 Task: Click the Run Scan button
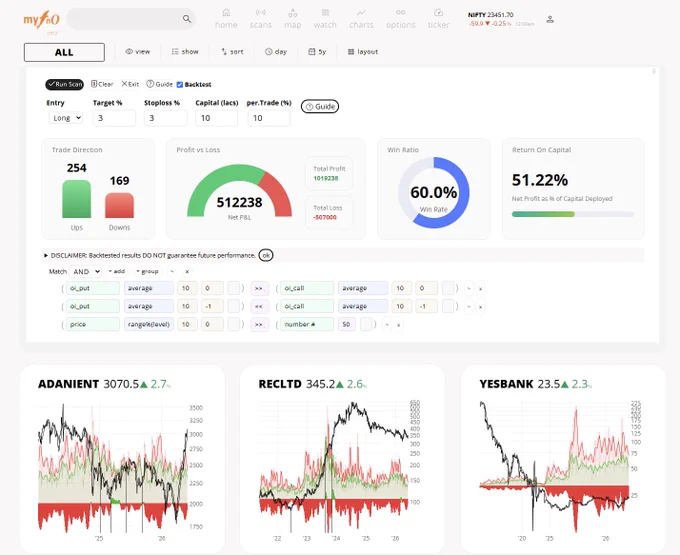click(65, 84)
